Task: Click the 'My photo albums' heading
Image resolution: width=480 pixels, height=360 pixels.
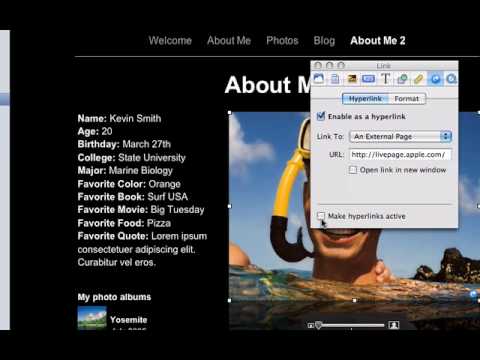Action: coord(114,297)
